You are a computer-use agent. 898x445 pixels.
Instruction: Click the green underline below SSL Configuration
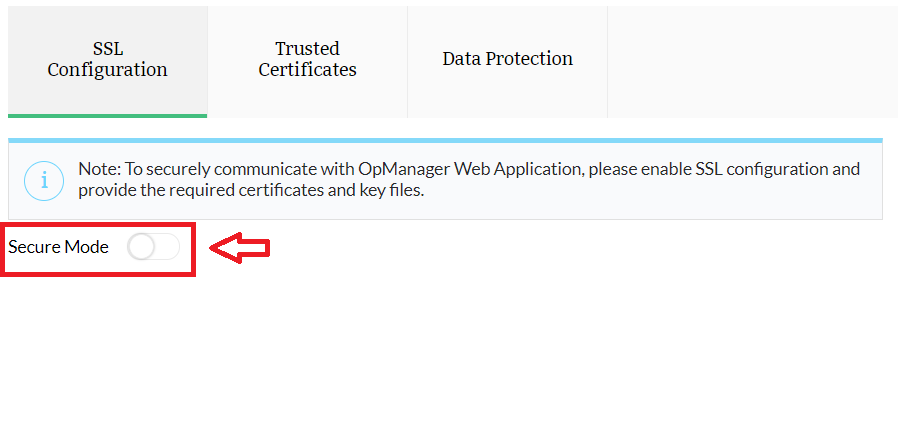tap(107, 115)
